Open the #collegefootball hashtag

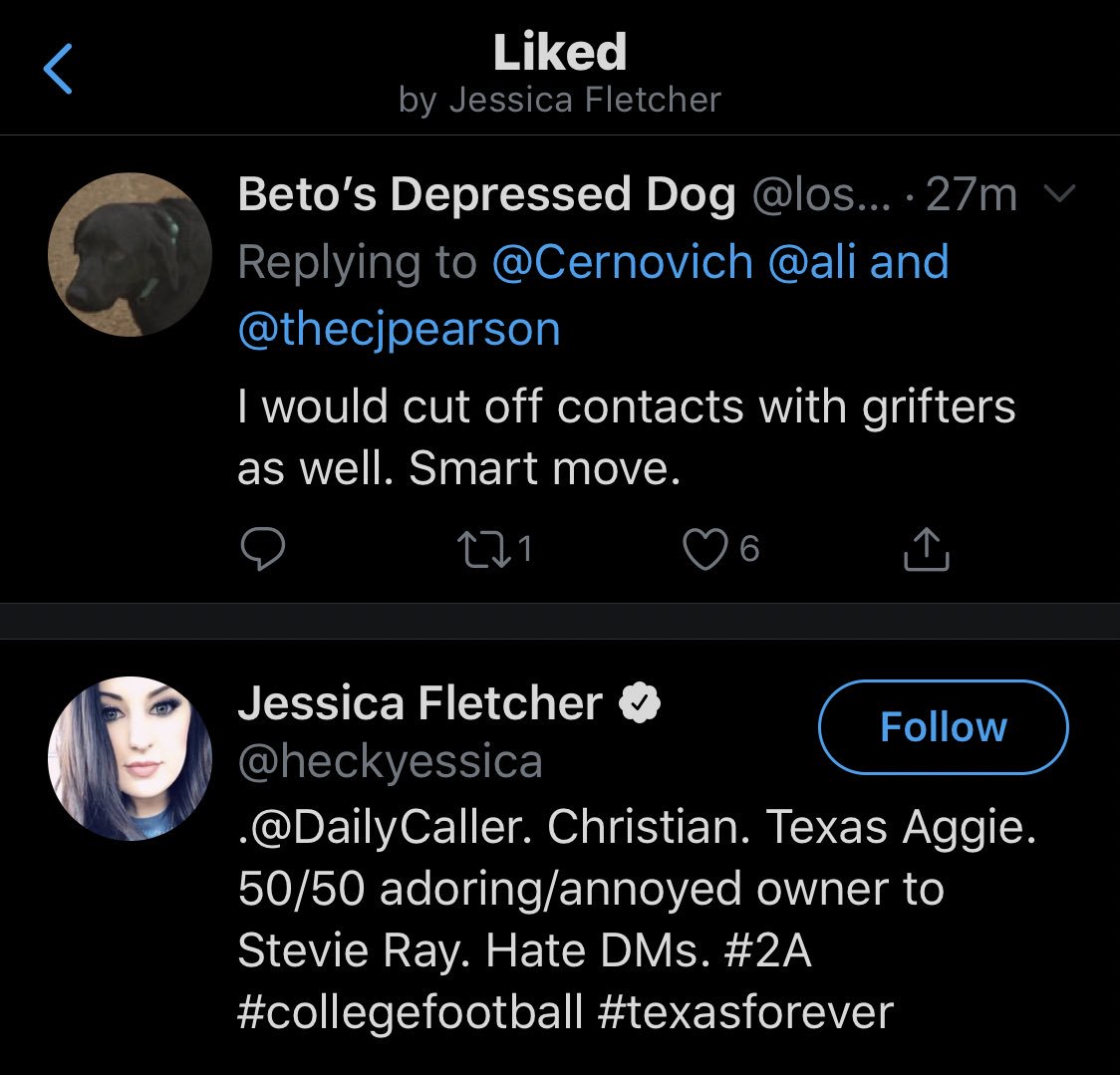(410, 1013)
